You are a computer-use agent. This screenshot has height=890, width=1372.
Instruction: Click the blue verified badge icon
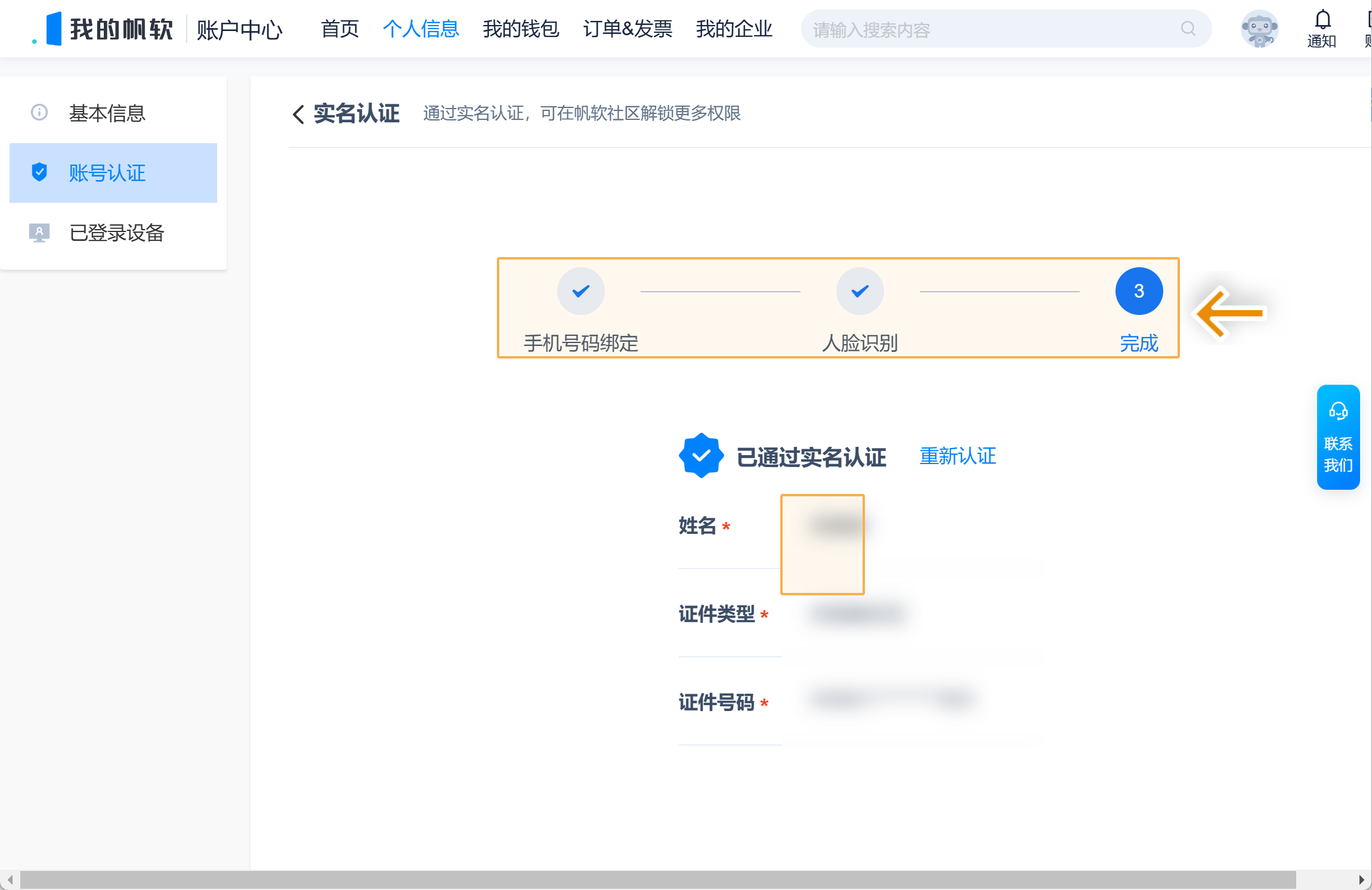(701, 456)
